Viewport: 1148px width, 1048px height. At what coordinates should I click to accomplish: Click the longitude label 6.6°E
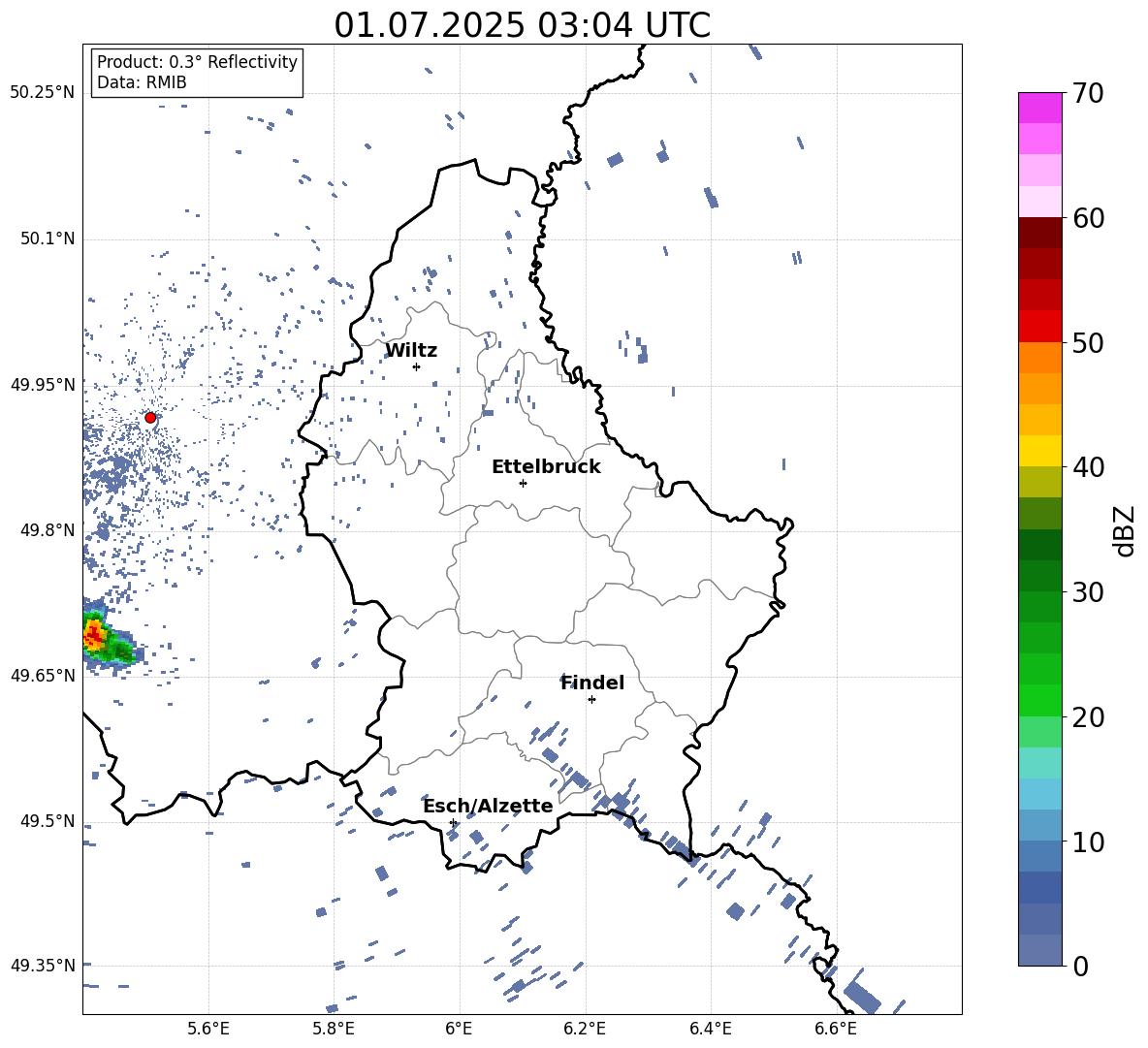[x=836, y=1029]
